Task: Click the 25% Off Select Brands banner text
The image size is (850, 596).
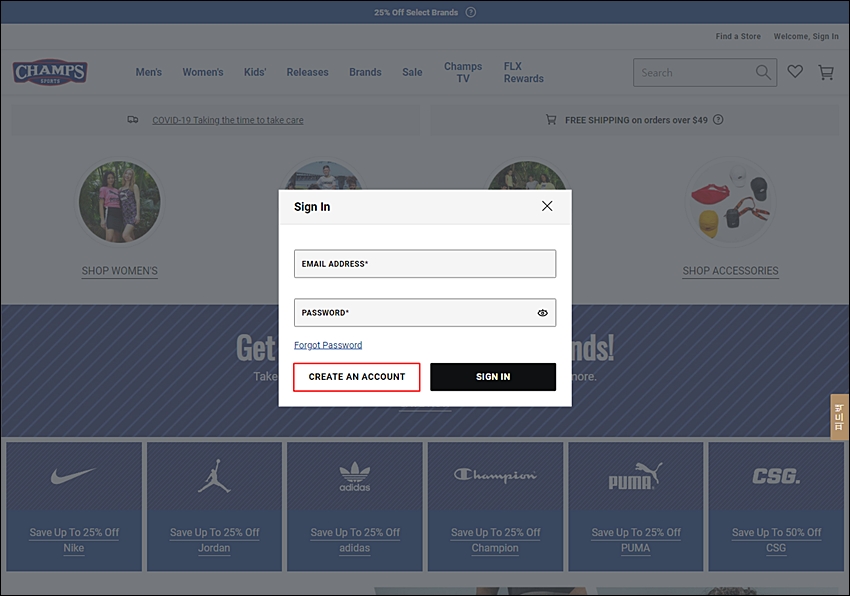Action: pyautogui.click(x=416, y=12)
